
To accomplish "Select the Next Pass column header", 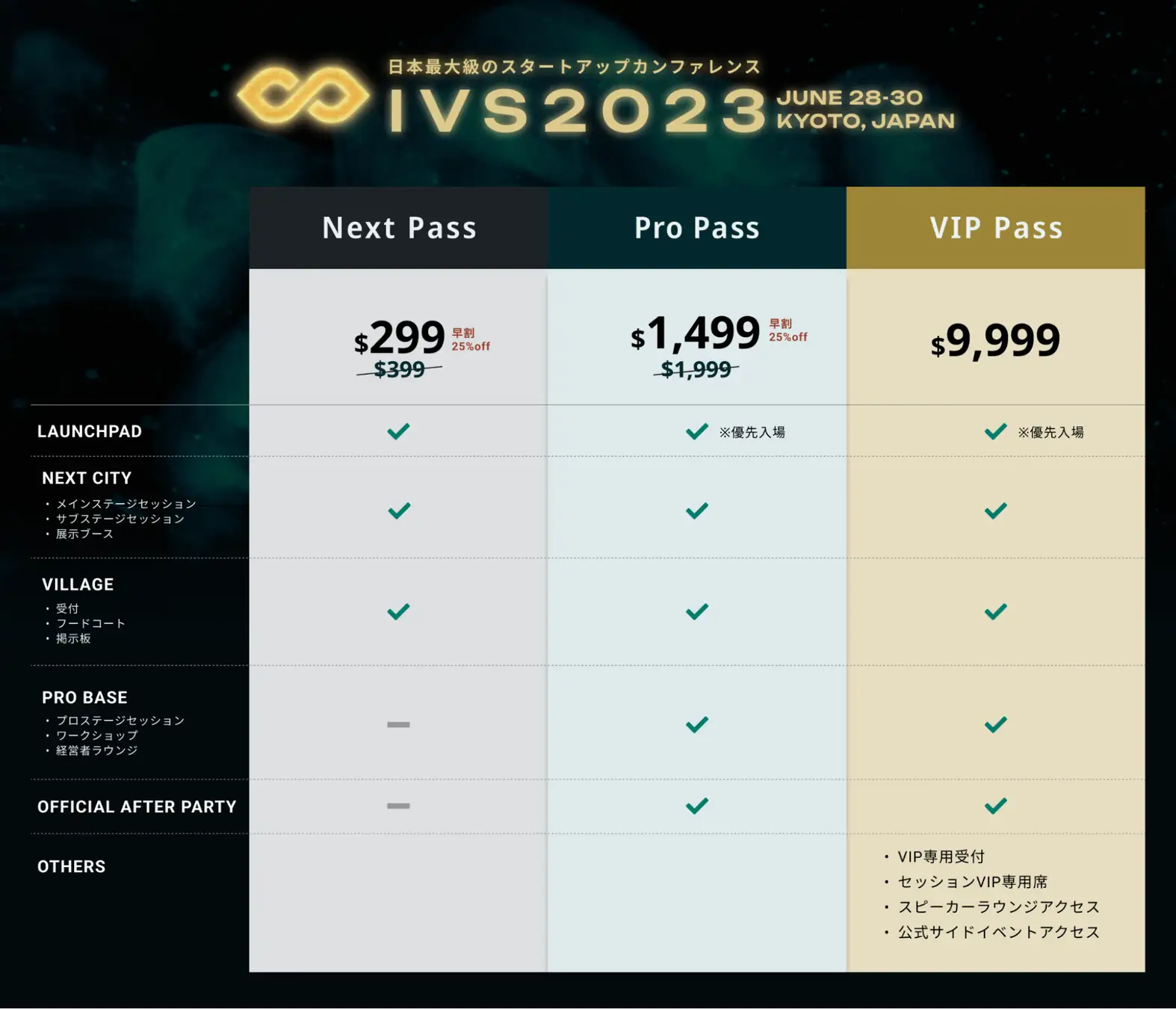I will pos(398,228).
